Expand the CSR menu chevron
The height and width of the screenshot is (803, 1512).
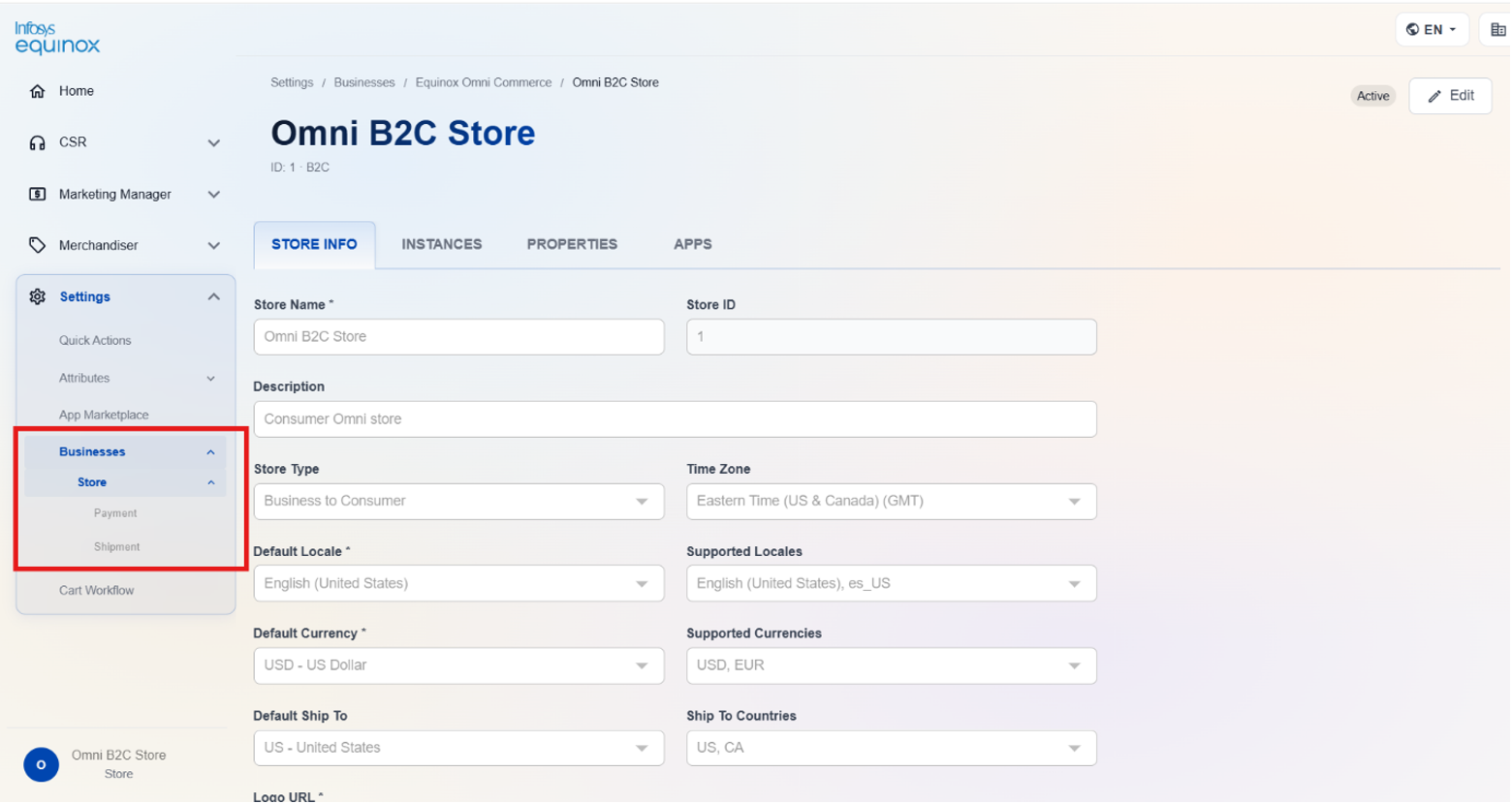(x=213, y=142)
